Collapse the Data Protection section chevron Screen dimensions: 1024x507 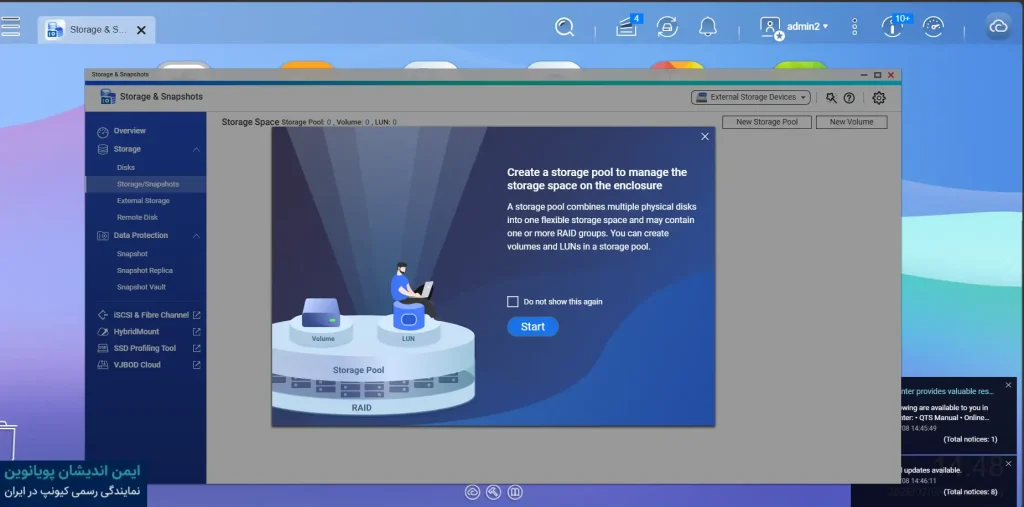pos(197,236)
